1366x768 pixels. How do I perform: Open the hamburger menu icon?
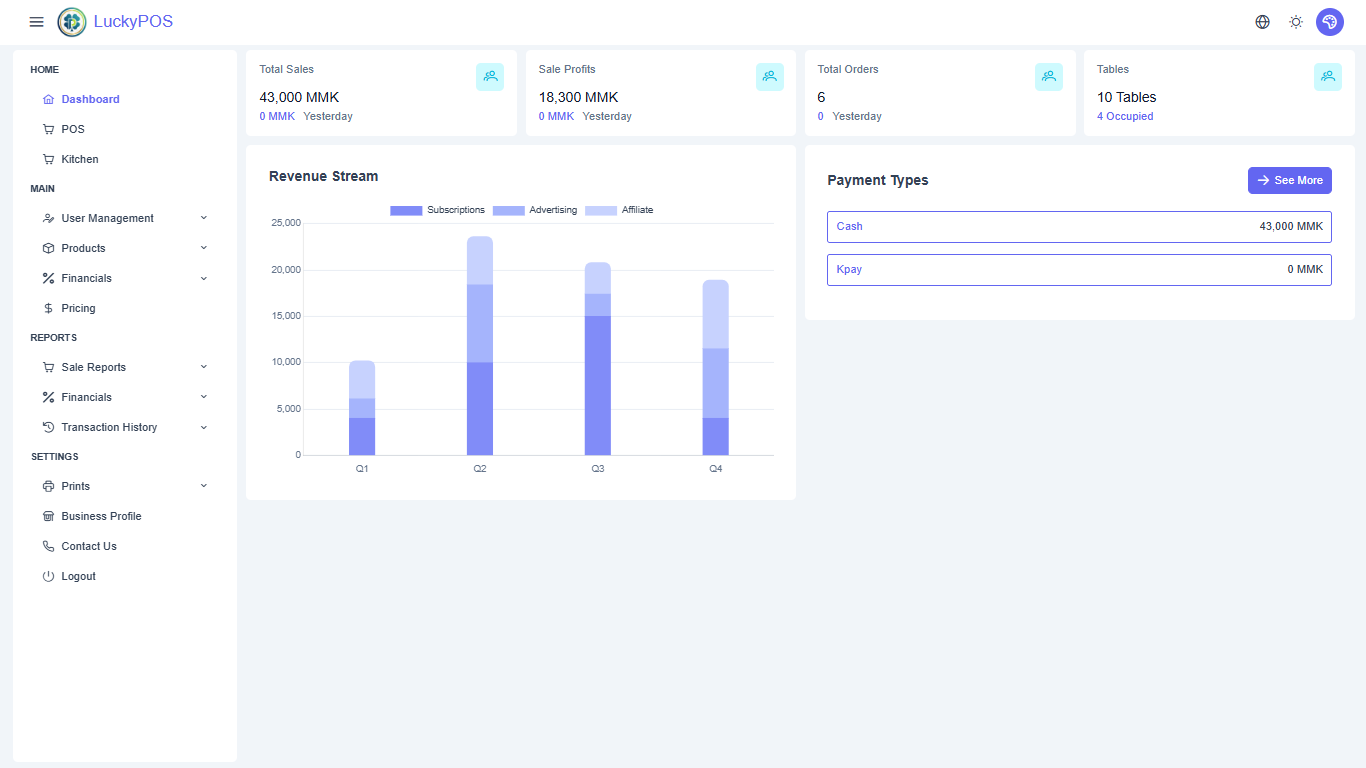37,22
